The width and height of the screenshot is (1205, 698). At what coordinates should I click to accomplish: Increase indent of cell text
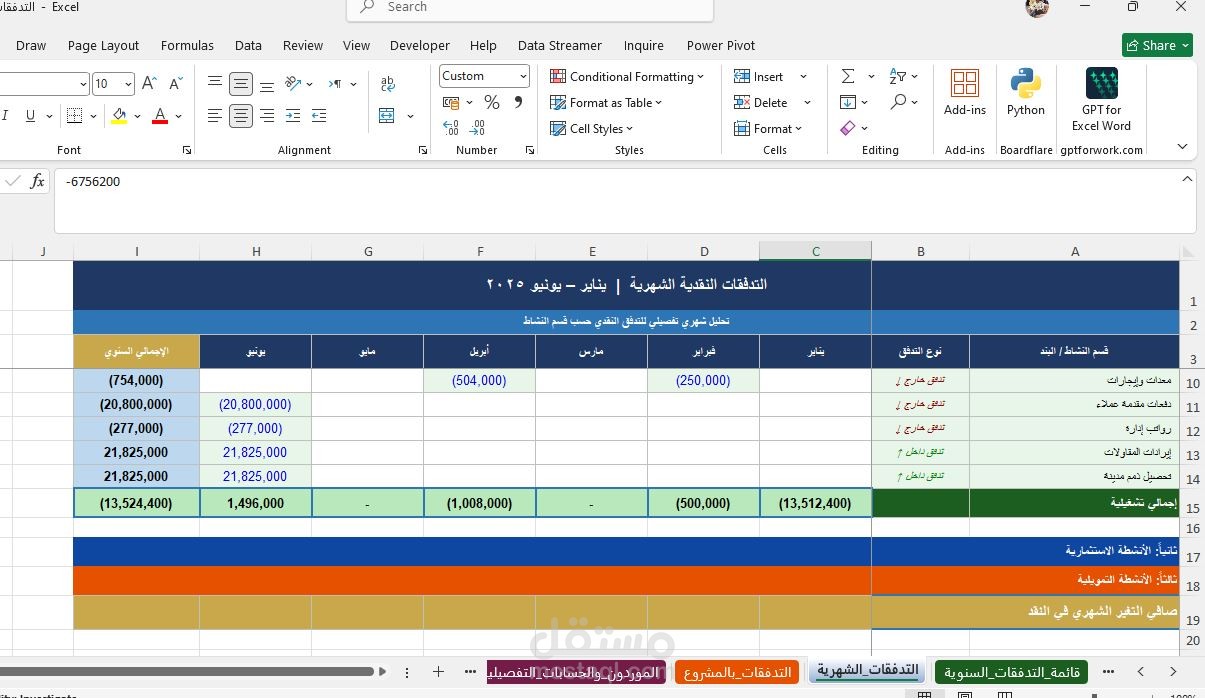coord(320,116)
